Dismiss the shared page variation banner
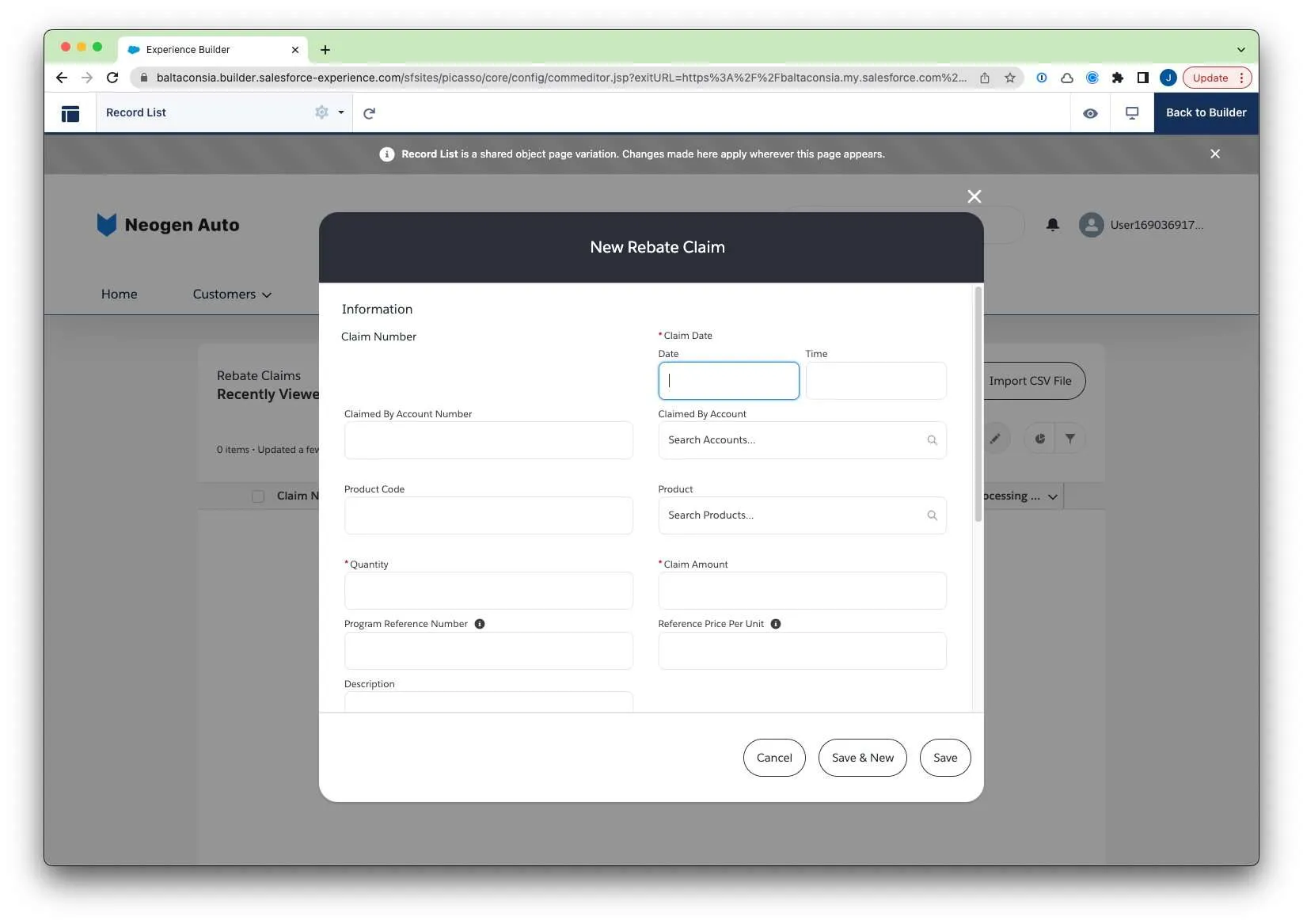 (x=1214, y=154)
